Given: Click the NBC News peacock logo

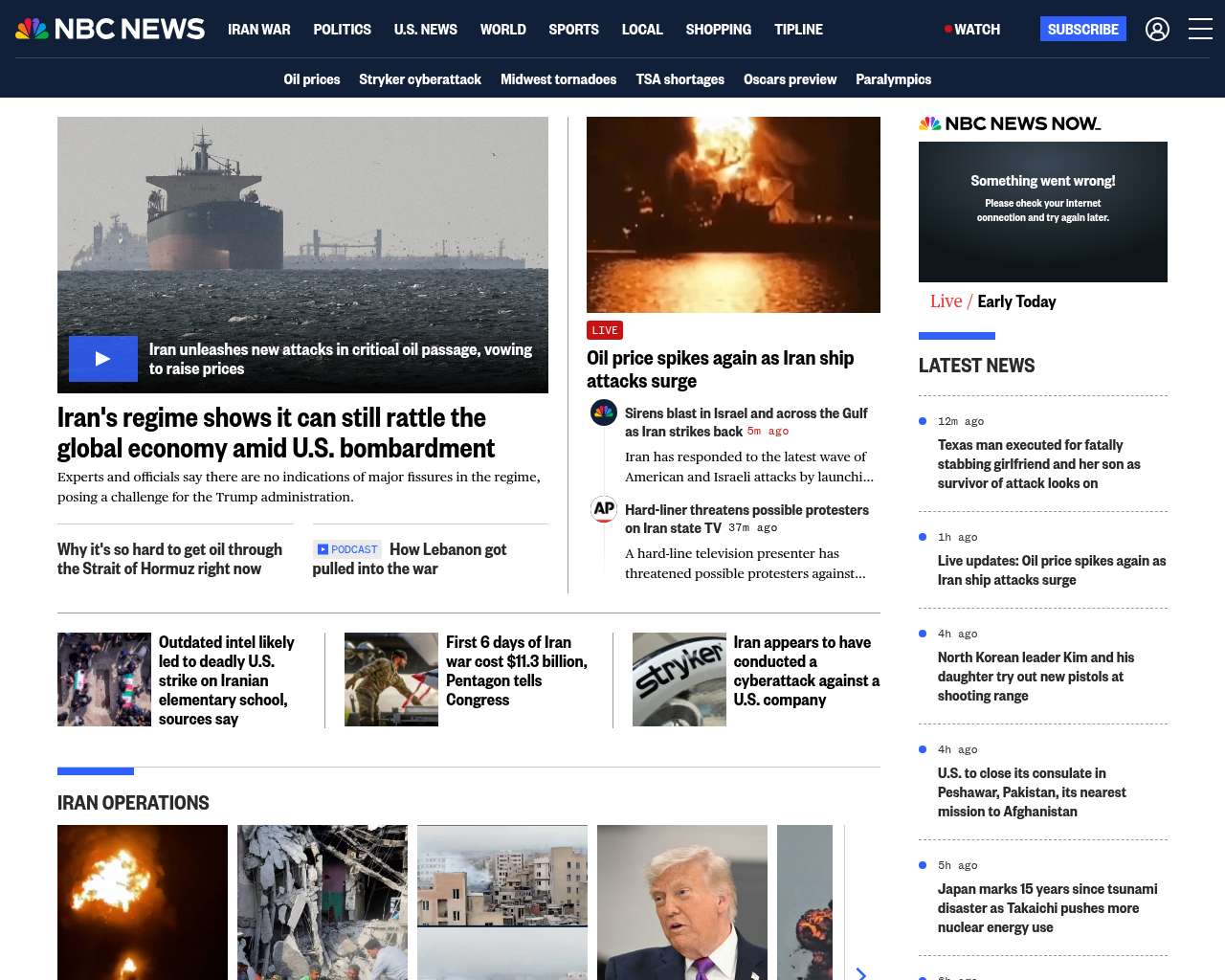Looking at the screenshot, I should (33, 29).
